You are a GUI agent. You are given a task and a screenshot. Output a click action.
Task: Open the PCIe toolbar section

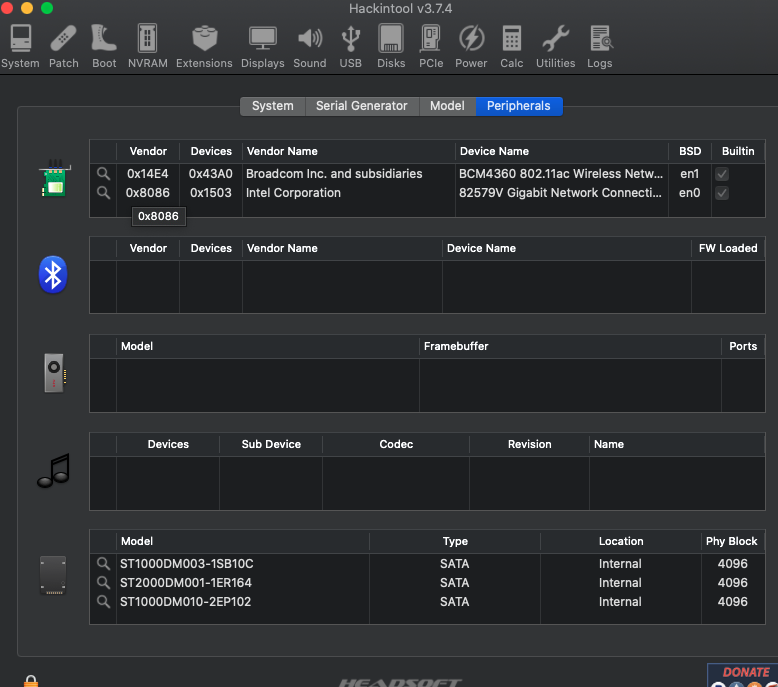point(431,47)
